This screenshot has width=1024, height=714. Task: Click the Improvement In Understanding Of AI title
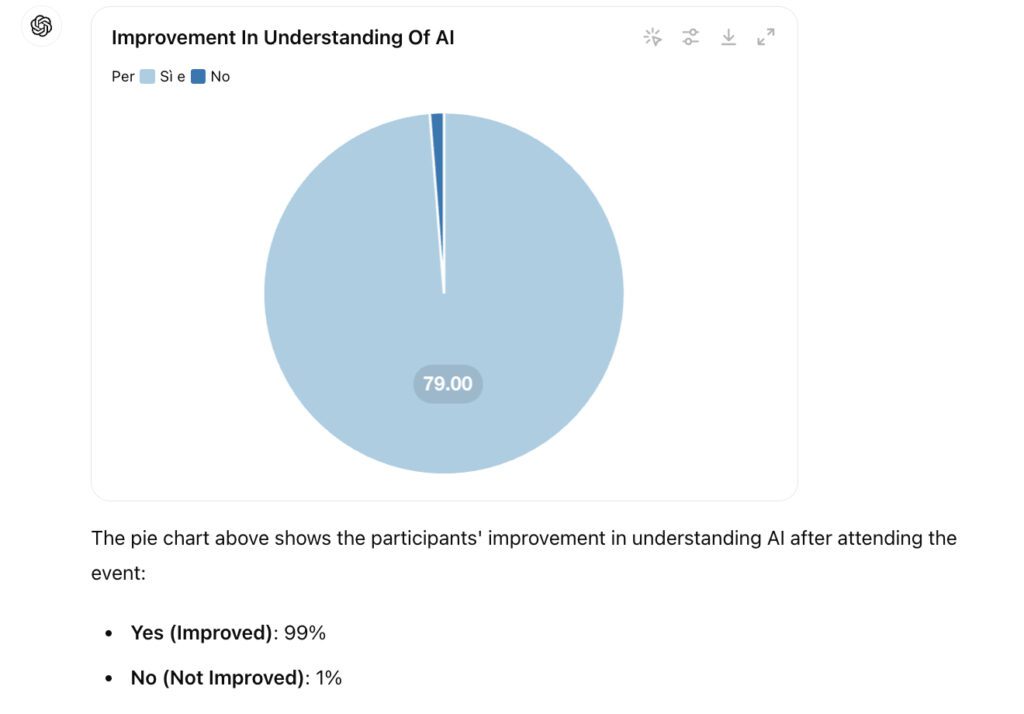click(283, 38)
